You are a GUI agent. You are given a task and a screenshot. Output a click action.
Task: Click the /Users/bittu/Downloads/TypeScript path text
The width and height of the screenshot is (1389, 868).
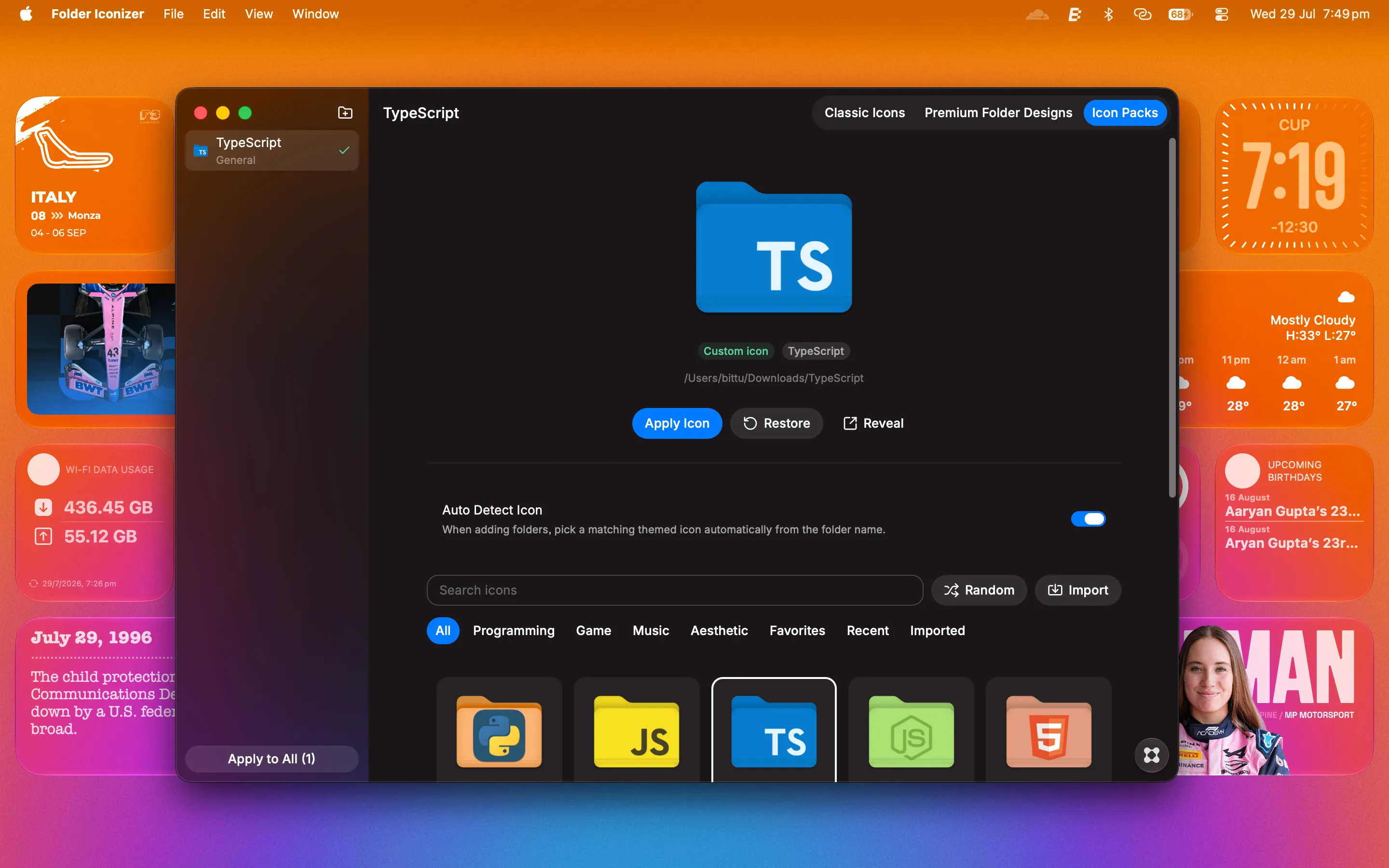773,378
